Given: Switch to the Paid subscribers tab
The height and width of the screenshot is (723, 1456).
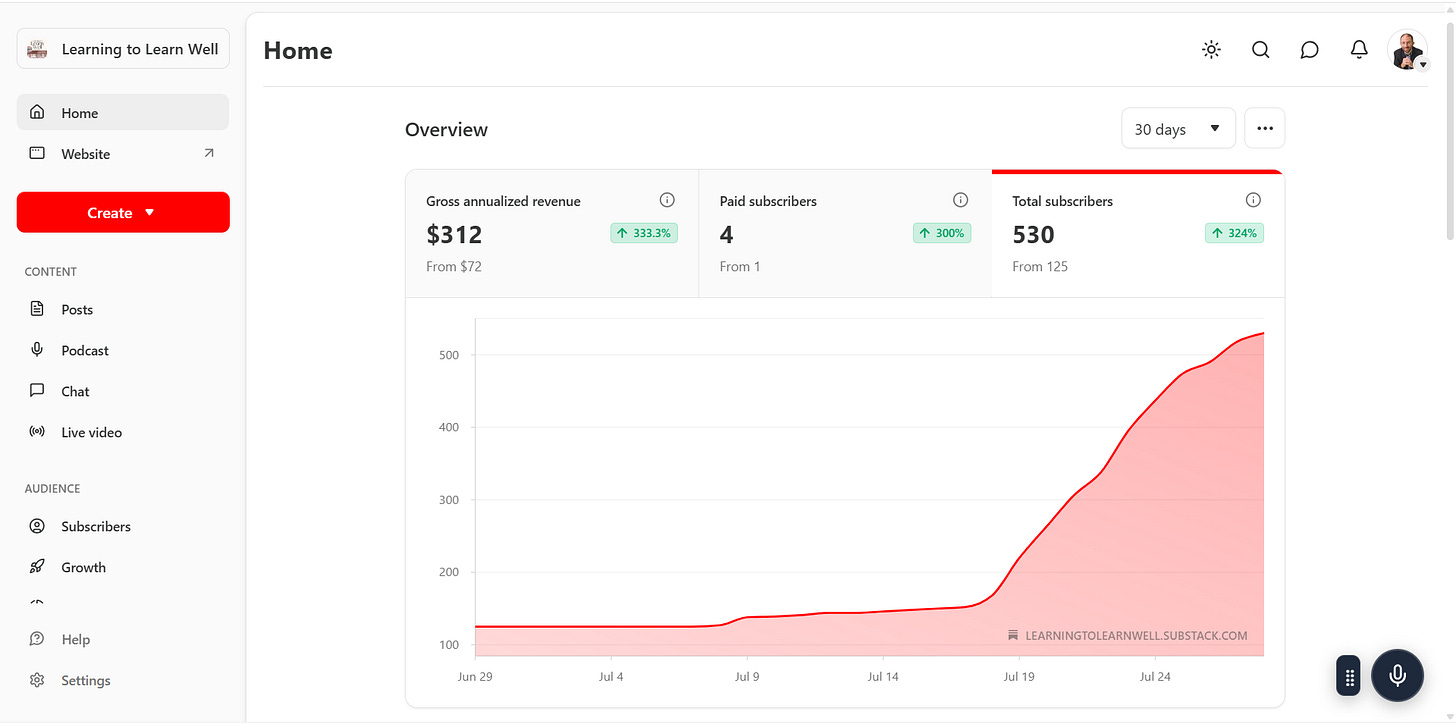Looking at the screenshot, I should pyautogui.click(x=845, y=234).
